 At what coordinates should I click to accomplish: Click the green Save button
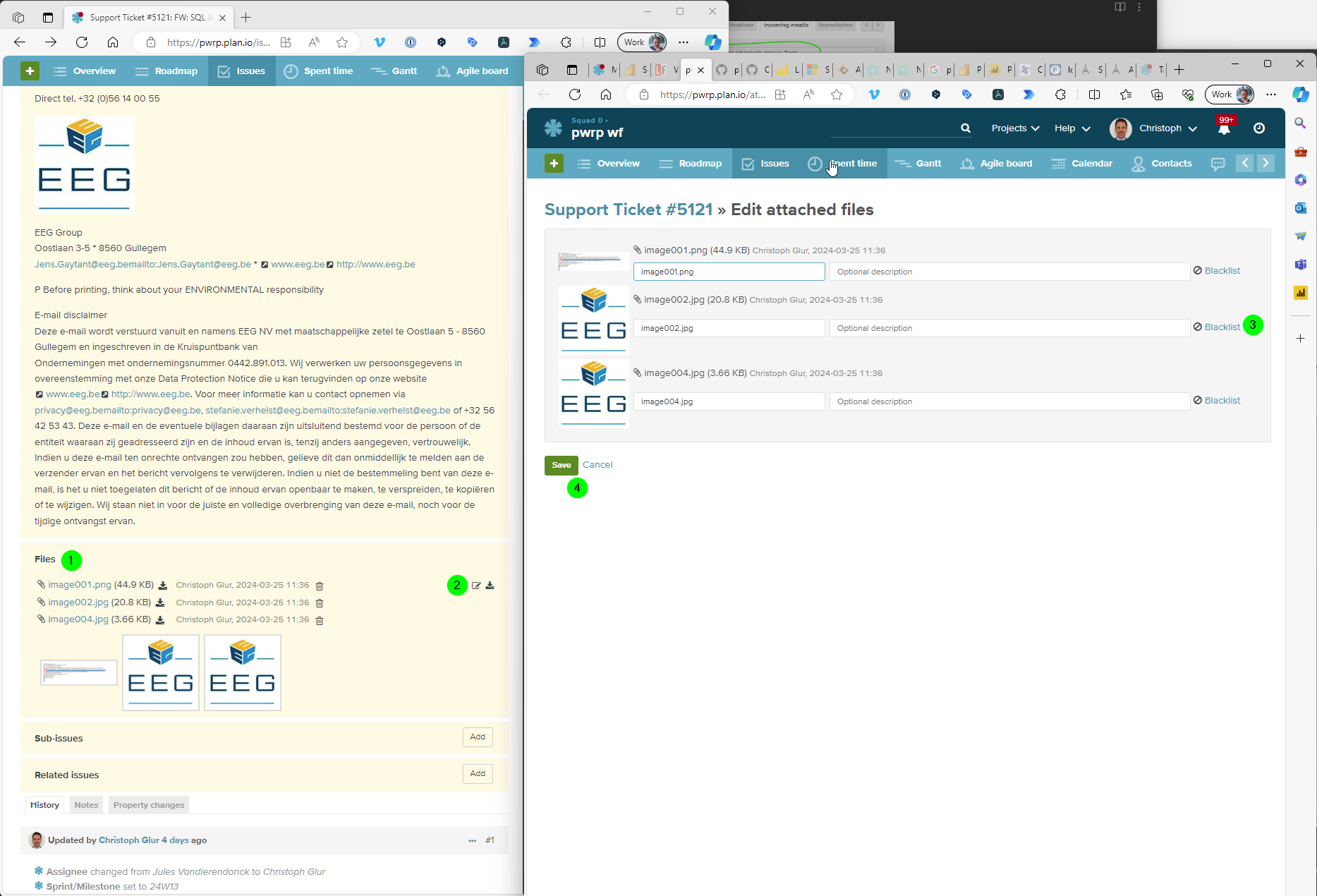pos(562,465)
